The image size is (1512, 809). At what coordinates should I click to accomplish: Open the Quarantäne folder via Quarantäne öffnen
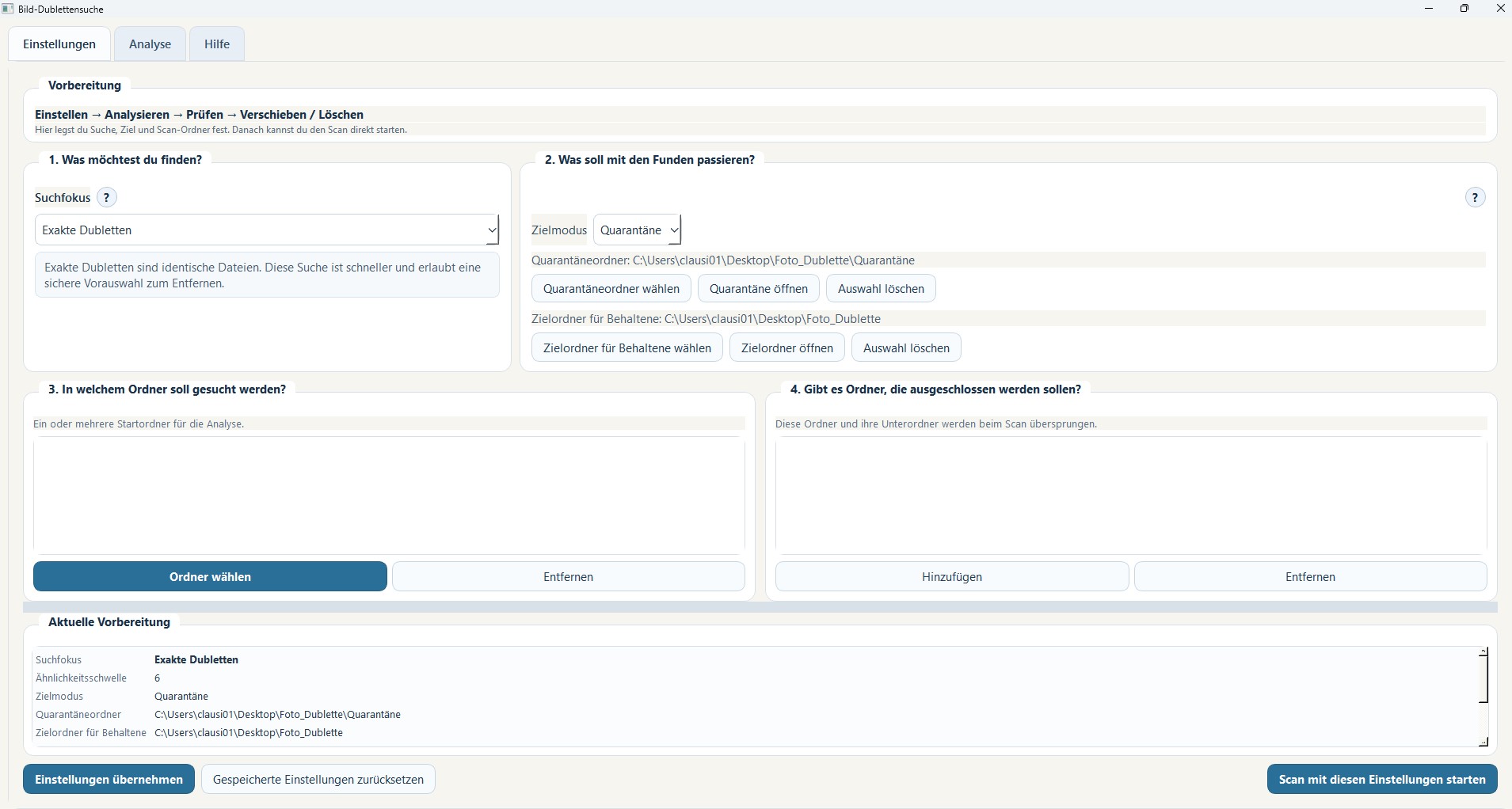tap(759, 288)
